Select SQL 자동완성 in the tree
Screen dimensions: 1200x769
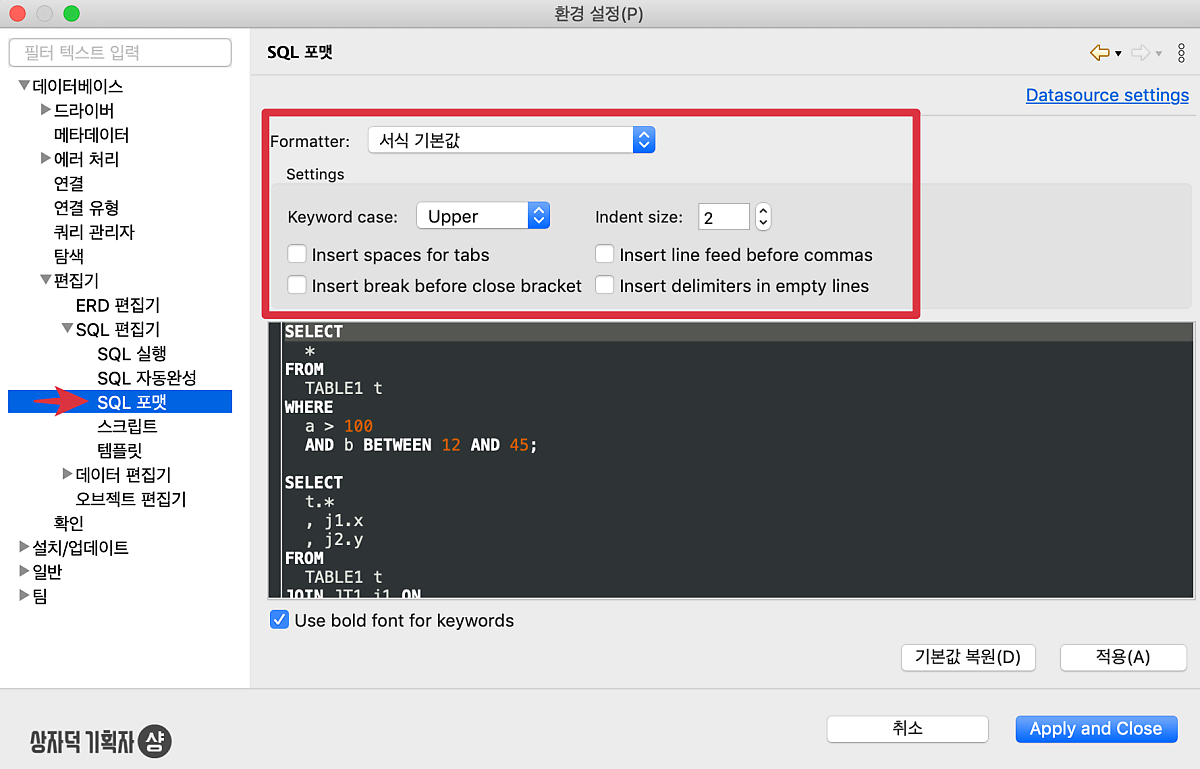click(146, 378)
